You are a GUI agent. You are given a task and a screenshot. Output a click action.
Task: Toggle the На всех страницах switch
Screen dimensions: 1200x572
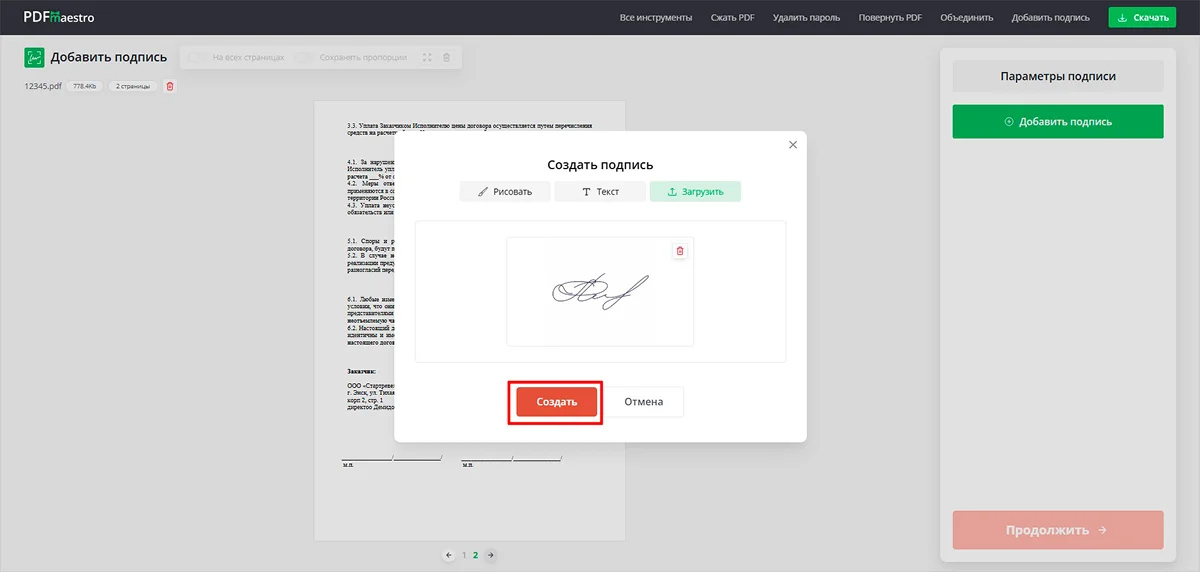tap(198, 58)
